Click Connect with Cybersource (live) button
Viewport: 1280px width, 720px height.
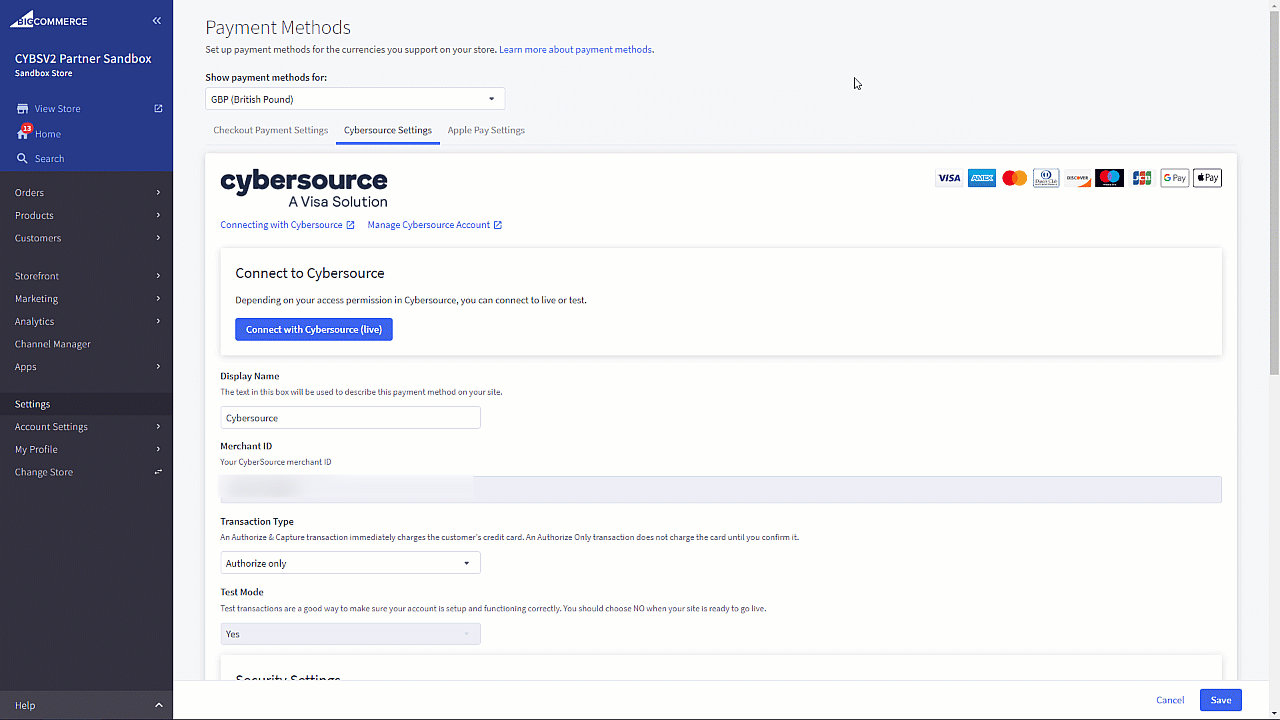click(x=314, y=329)
